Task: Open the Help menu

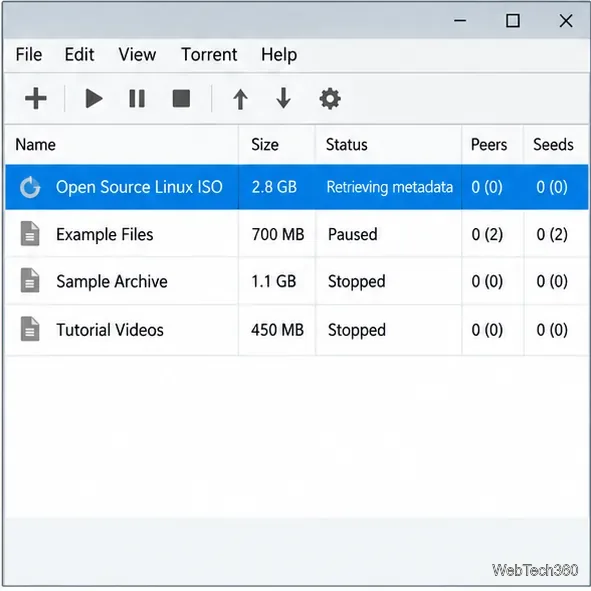Action: pos(279,55)
